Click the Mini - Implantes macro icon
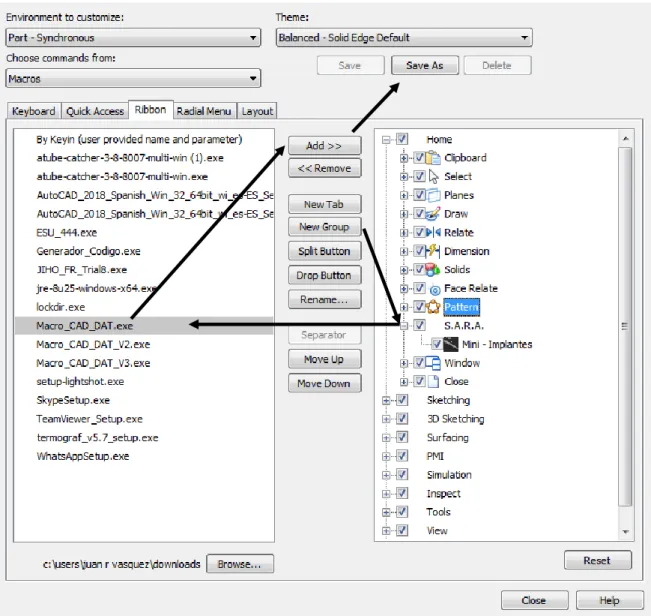Viewport: 651px width, 616px height. (x=451, y=344)
